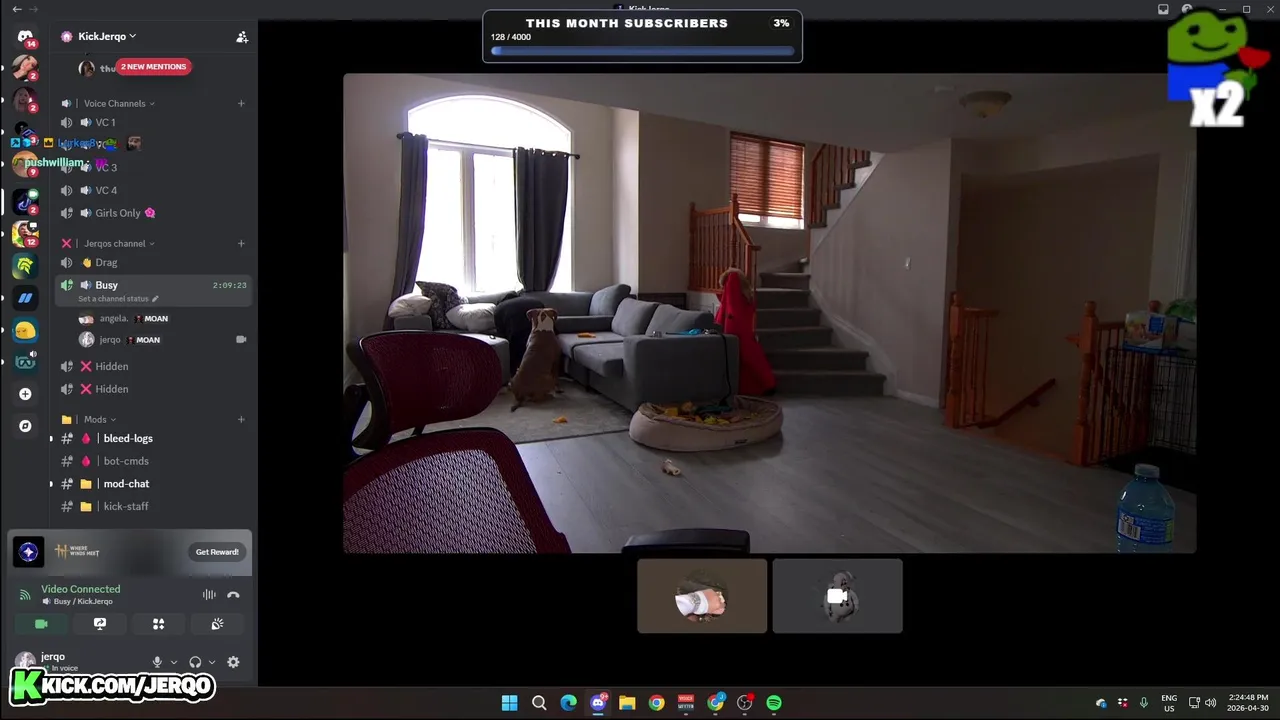The image size is (1280, 720).
Task: Open Windows Start menu
Action: click(x=509, y=703)
